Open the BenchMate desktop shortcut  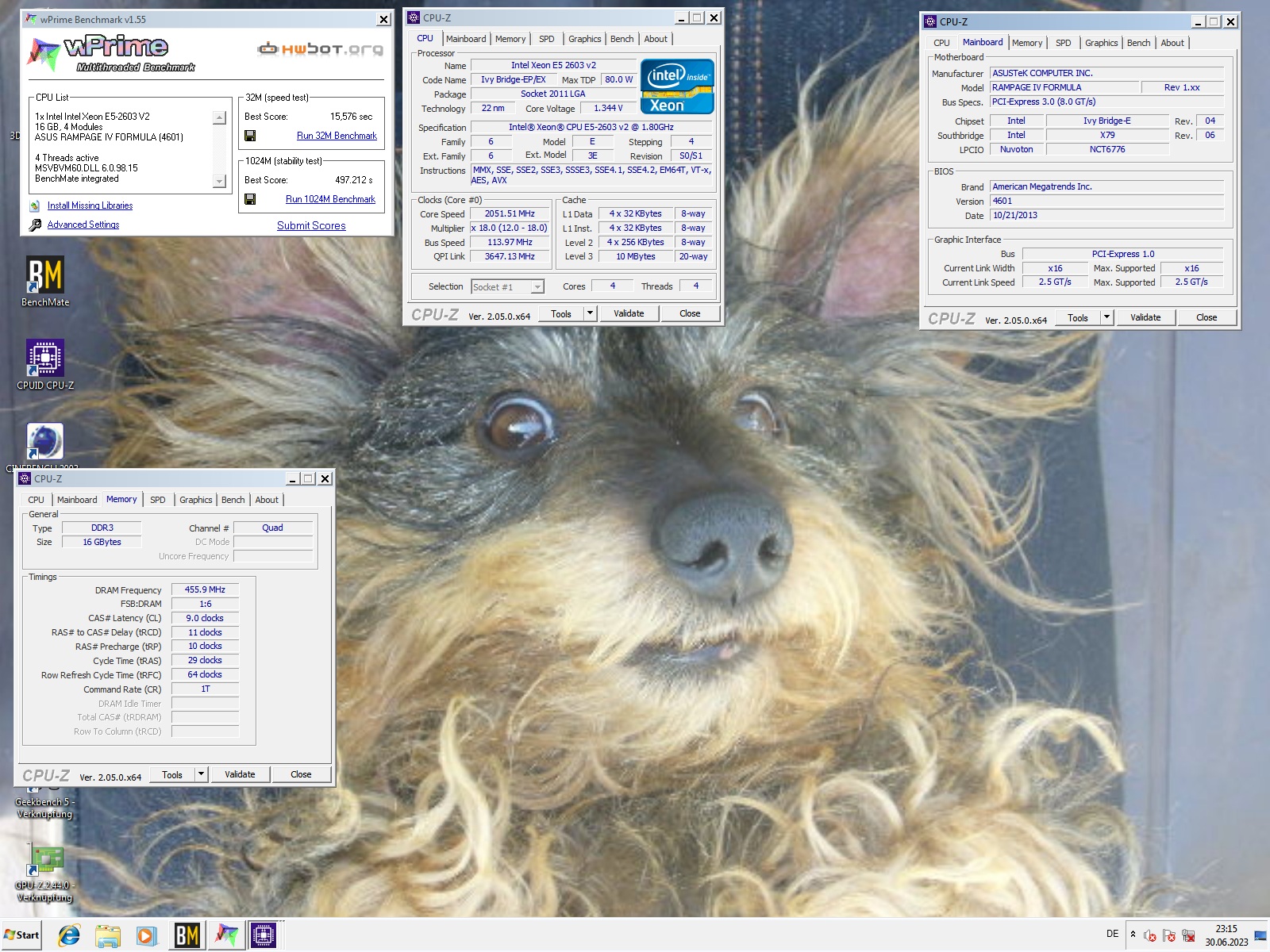coord(45,282)
